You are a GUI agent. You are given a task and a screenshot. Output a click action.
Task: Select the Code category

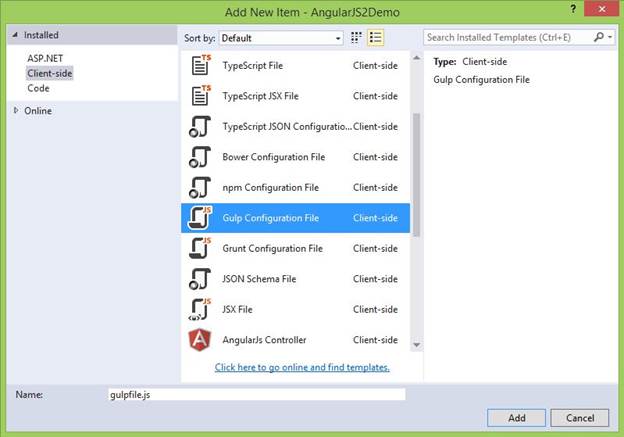(38, 88)
